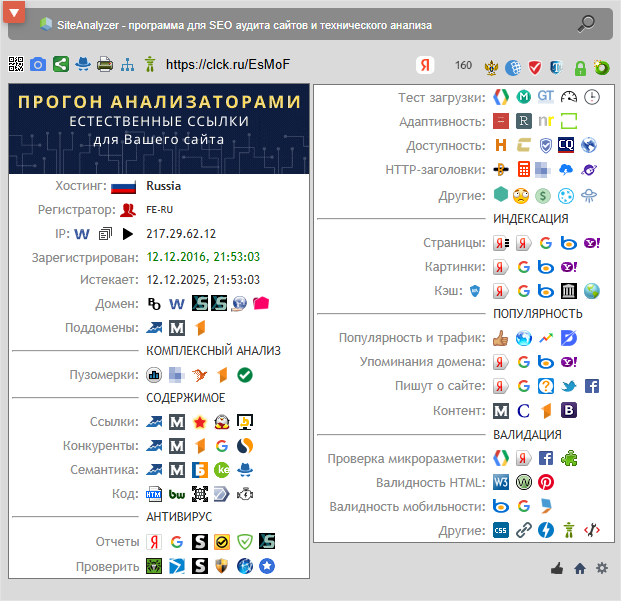
Task: Click the M icon in Поддомены row
Action: click(177, 328)
